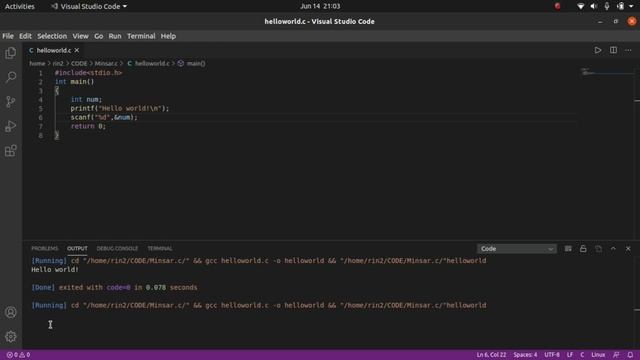Click the return 0; line
The height and width of the screenshot is (360, 640).
[x=88, y=127]
